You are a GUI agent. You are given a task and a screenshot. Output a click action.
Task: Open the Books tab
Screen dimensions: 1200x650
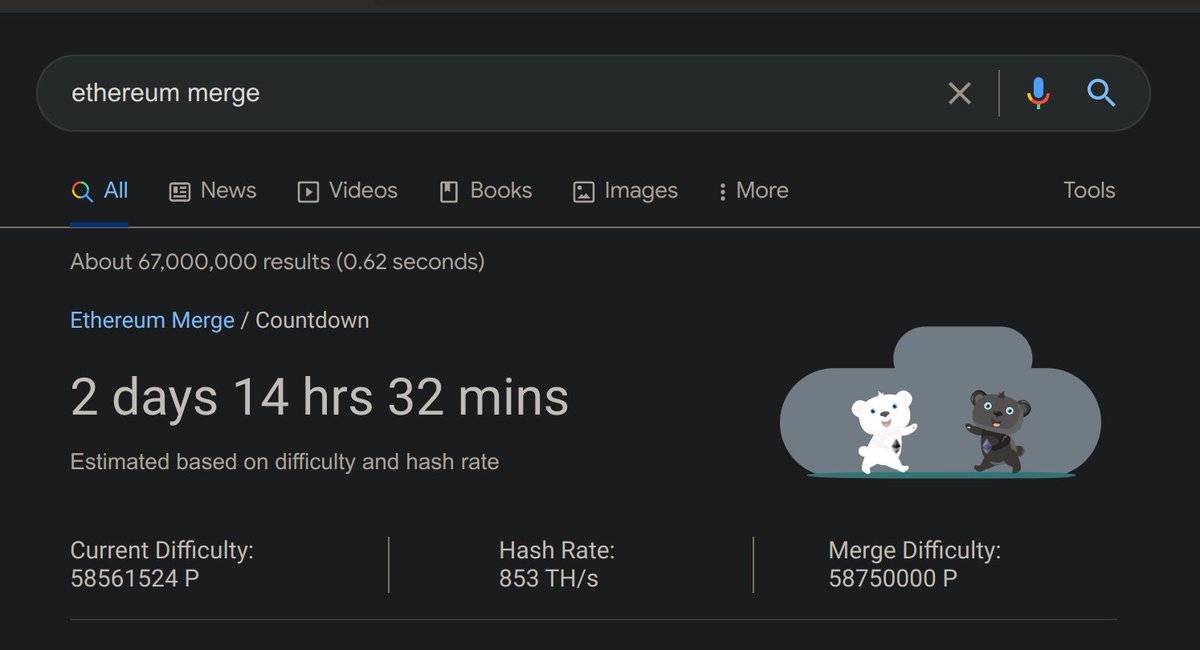486,191
